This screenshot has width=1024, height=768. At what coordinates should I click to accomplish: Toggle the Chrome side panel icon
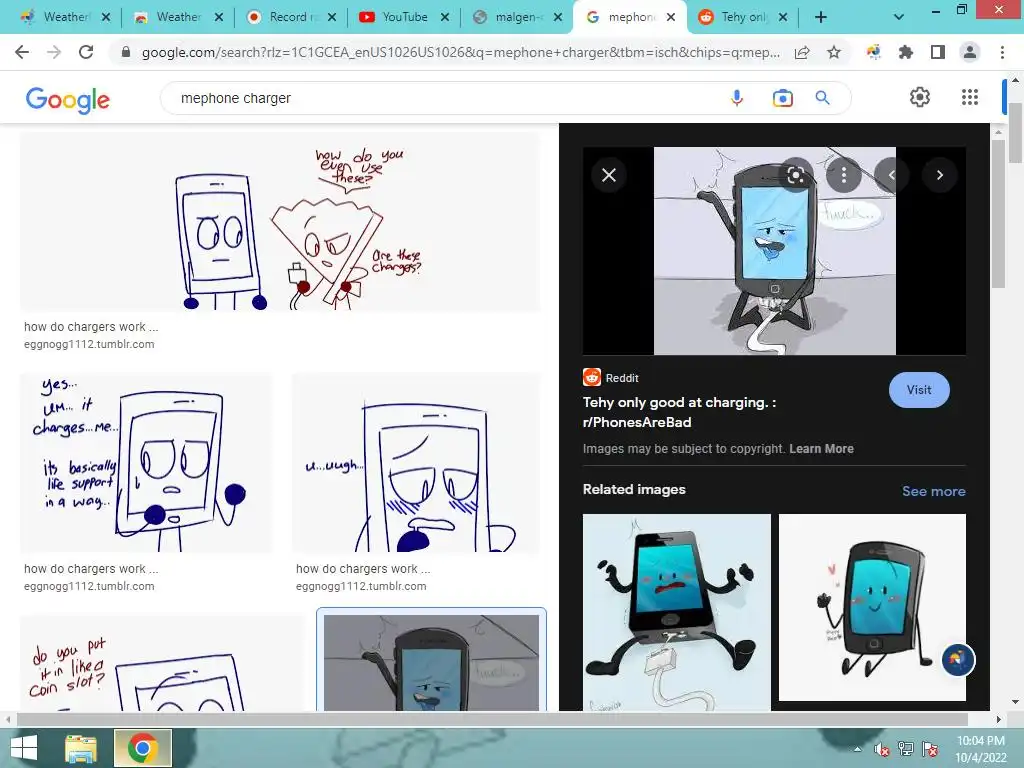click(938, 52)
